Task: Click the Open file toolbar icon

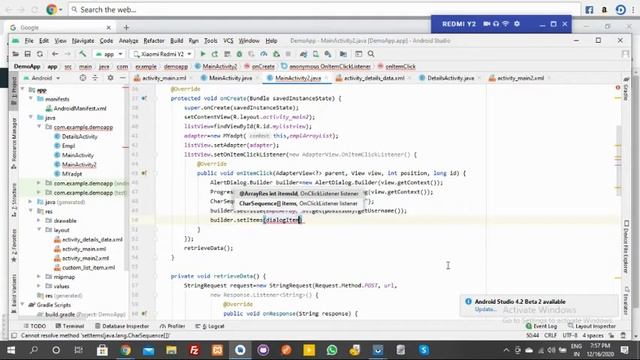Action: 16,54
